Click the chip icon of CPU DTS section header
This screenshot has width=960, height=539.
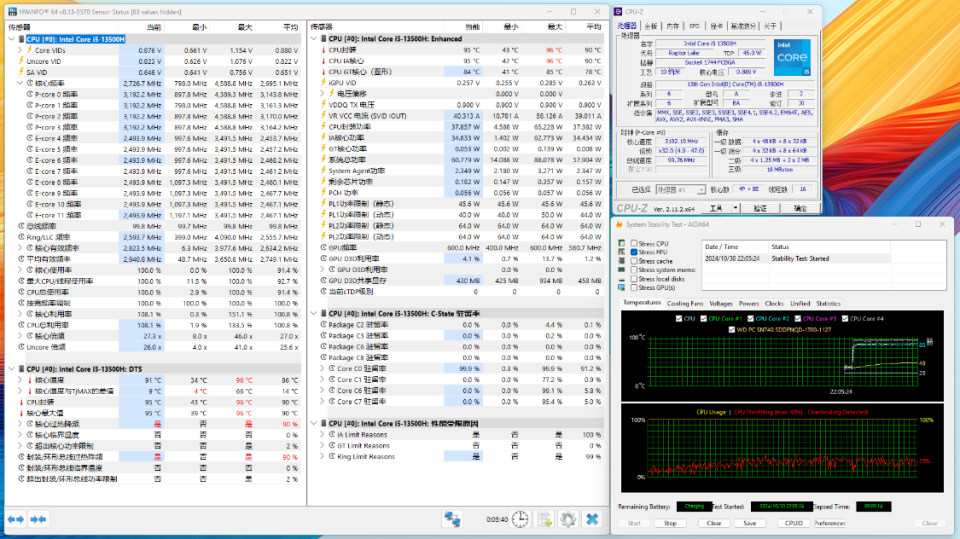[x=21, y=369]
